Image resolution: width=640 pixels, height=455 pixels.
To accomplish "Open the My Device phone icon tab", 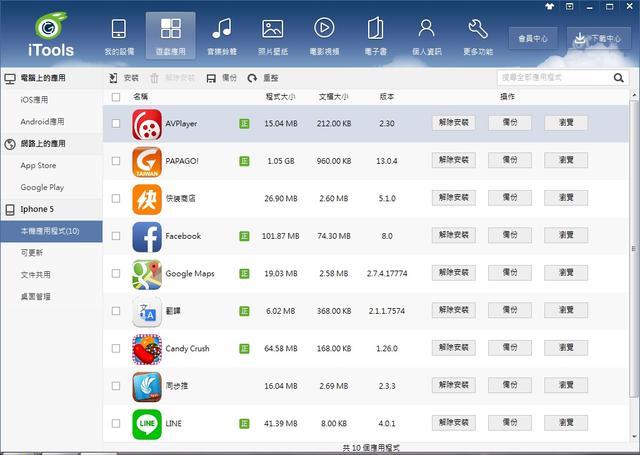I will point(119,36).
